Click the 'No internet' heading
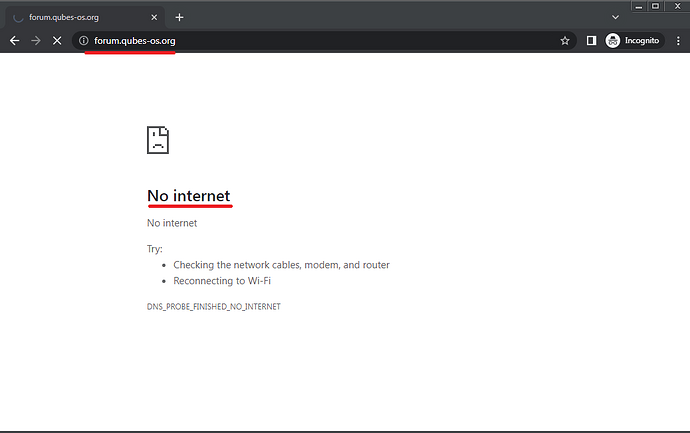Image resolution: width=690 pixels, height=433 pixels. pyautogui.click(x=188, y=195)
